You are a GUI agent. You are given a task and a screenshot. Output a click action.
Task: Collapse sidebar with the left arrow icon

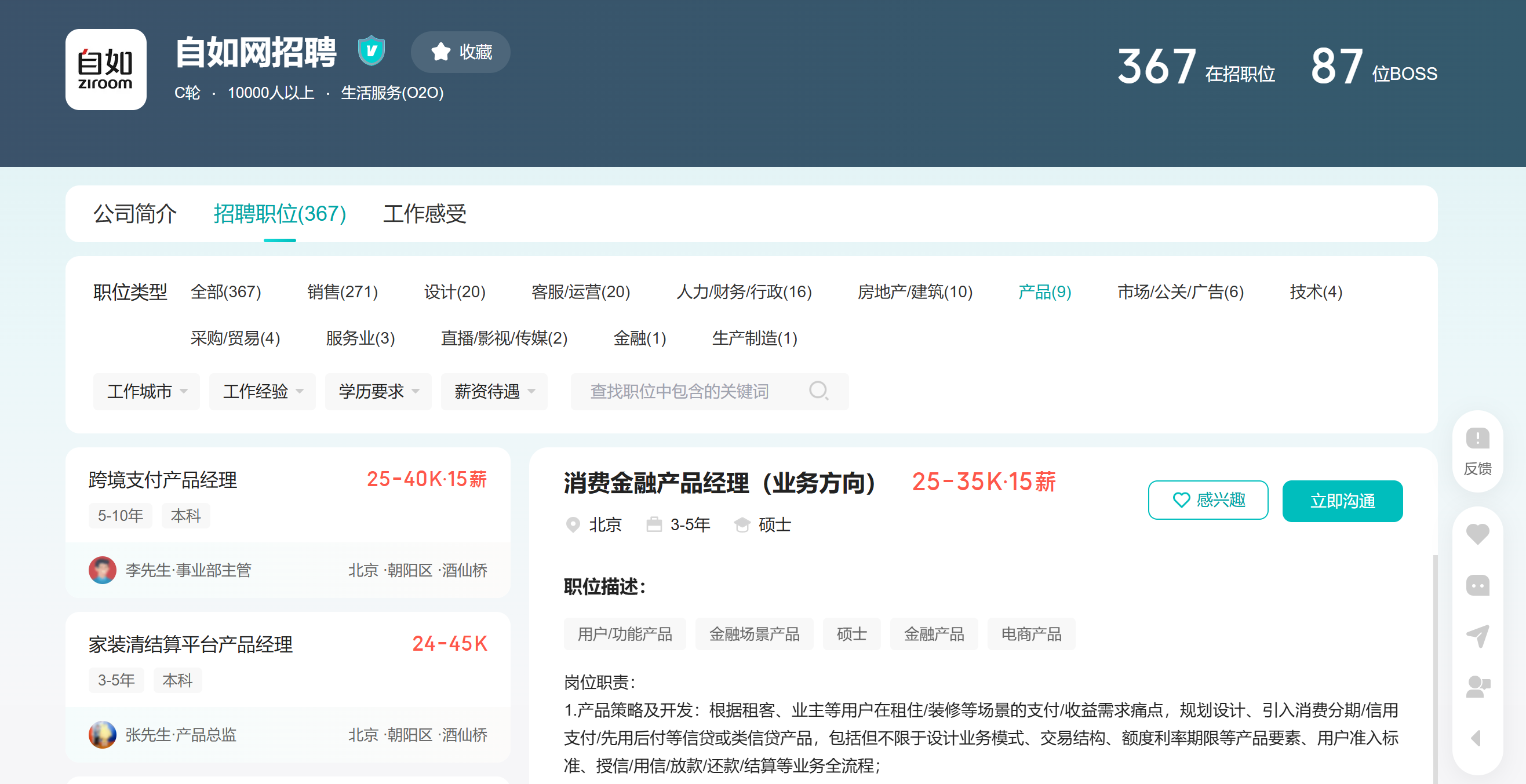coord(1476,738)
